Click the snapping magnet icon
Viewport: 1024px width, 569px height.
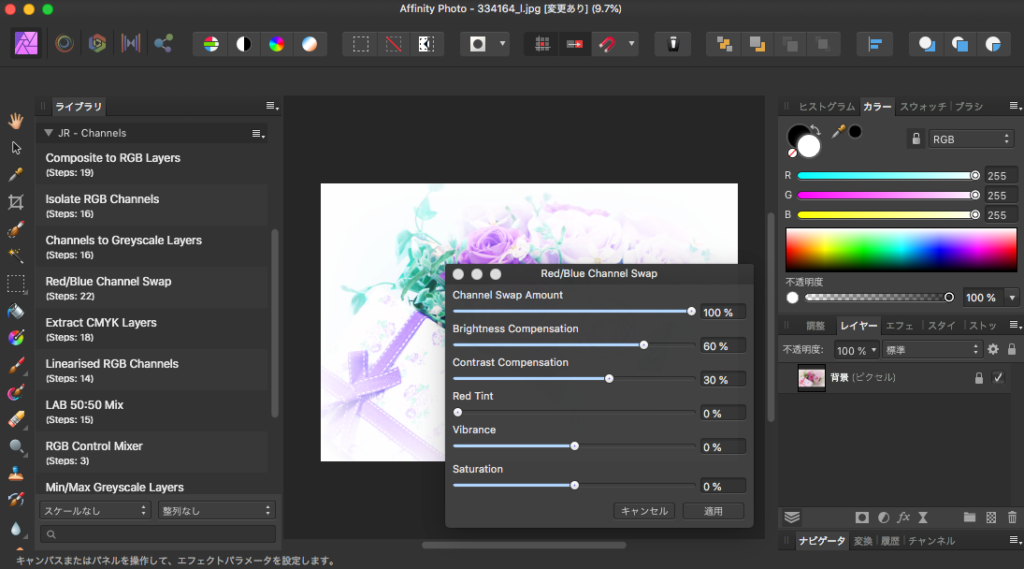(607, 44)
